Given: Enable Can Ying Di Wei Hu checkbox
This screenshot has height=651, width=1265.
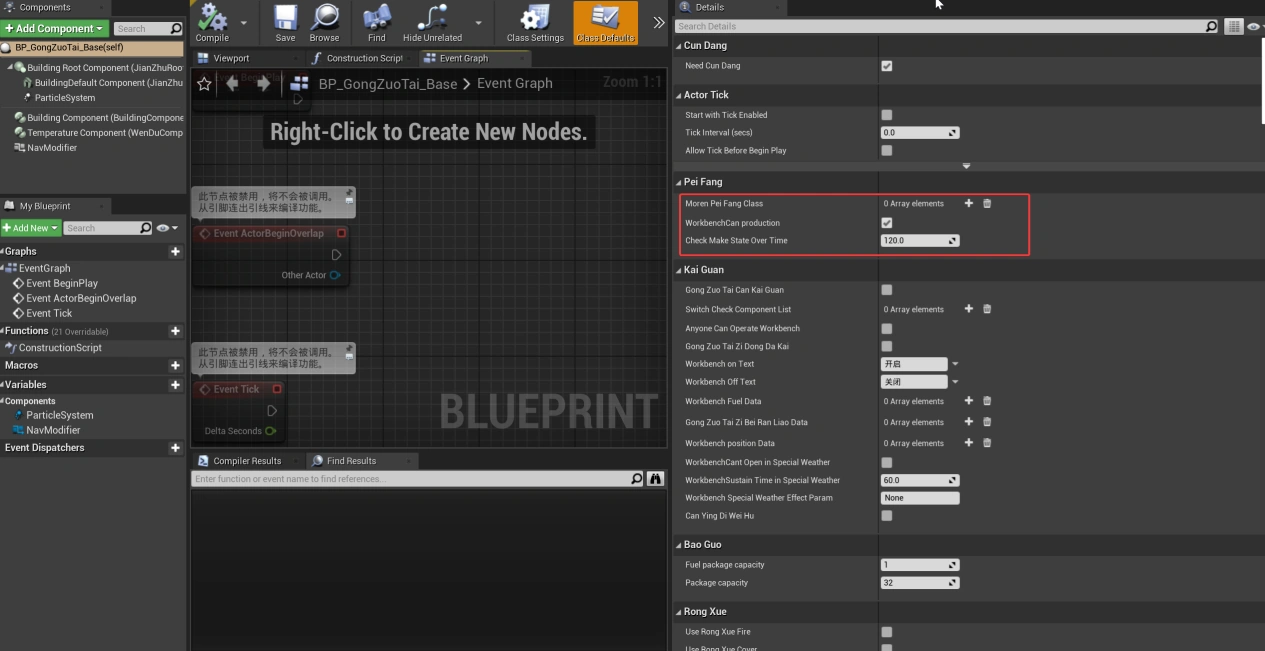Looking at the screenshot, I should tap(887, 516).
